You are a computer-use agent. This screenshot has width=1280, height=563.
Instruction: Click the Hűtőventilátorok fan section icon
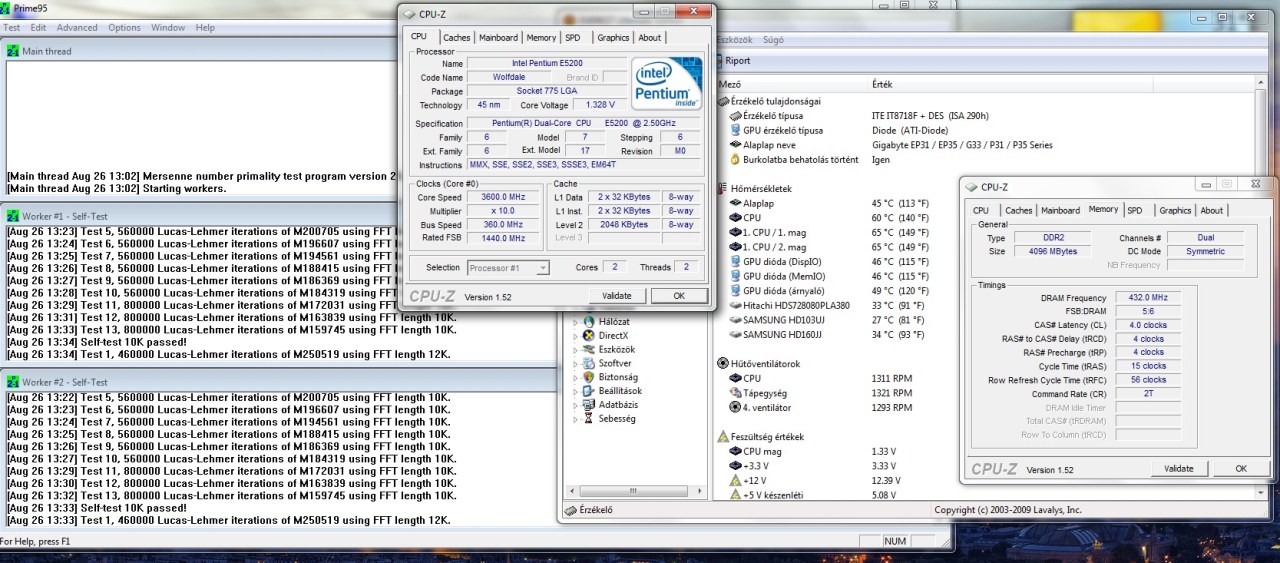(723, 363)
